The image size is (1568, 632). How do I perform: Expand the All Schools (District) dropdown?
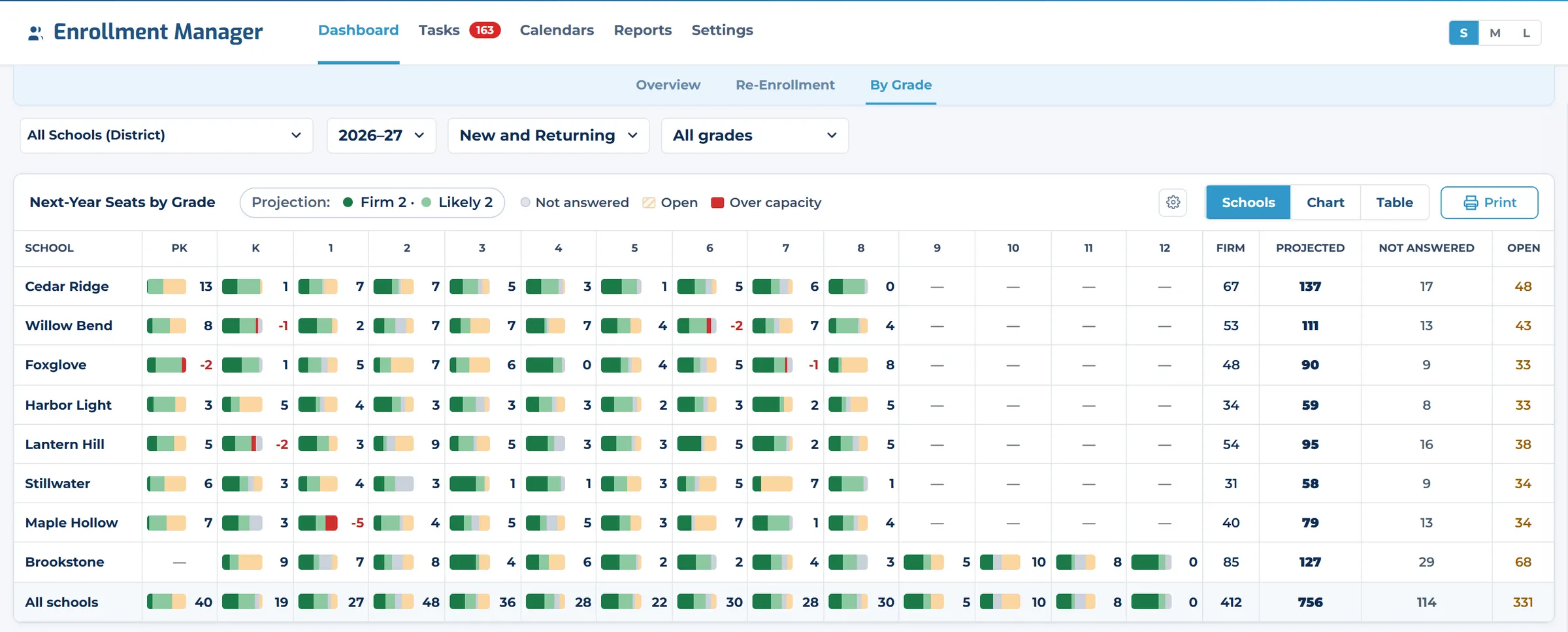pyautogui.click(x=167, y=135)
